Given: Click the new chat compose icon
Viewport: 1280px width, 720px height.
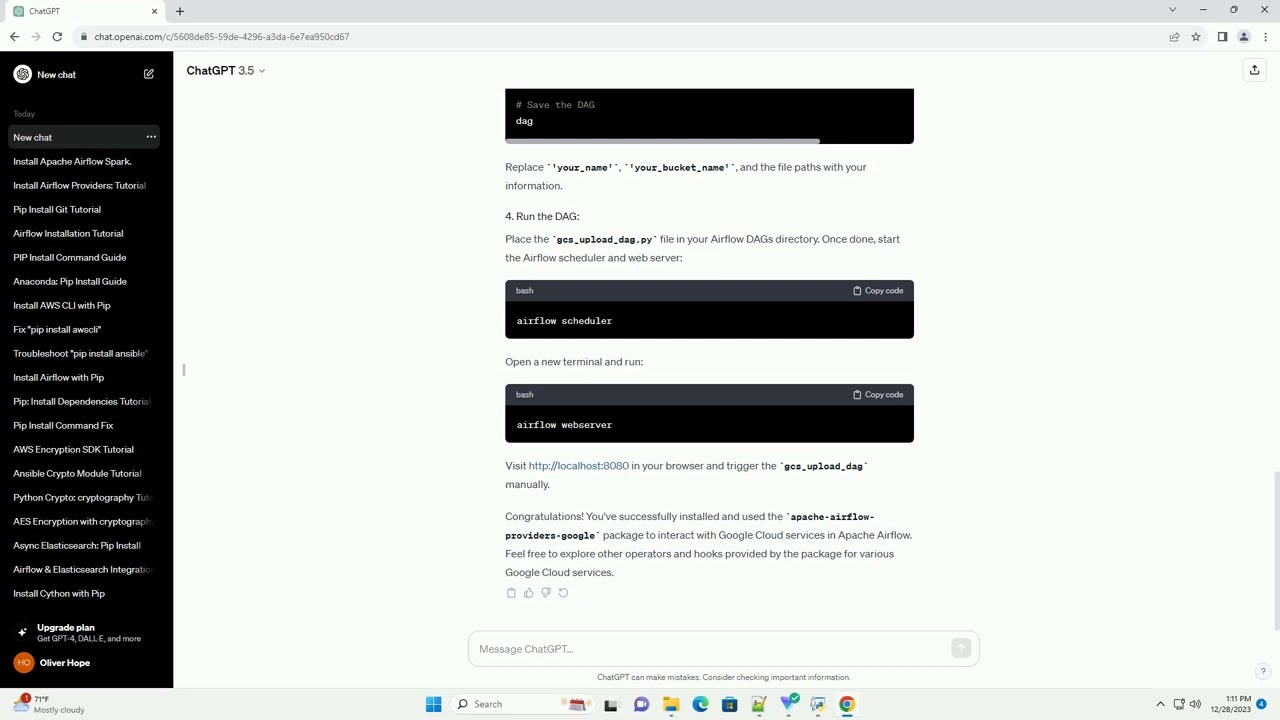Looking at the screenshot, I should pyautogui.click(x=149, y=74).
